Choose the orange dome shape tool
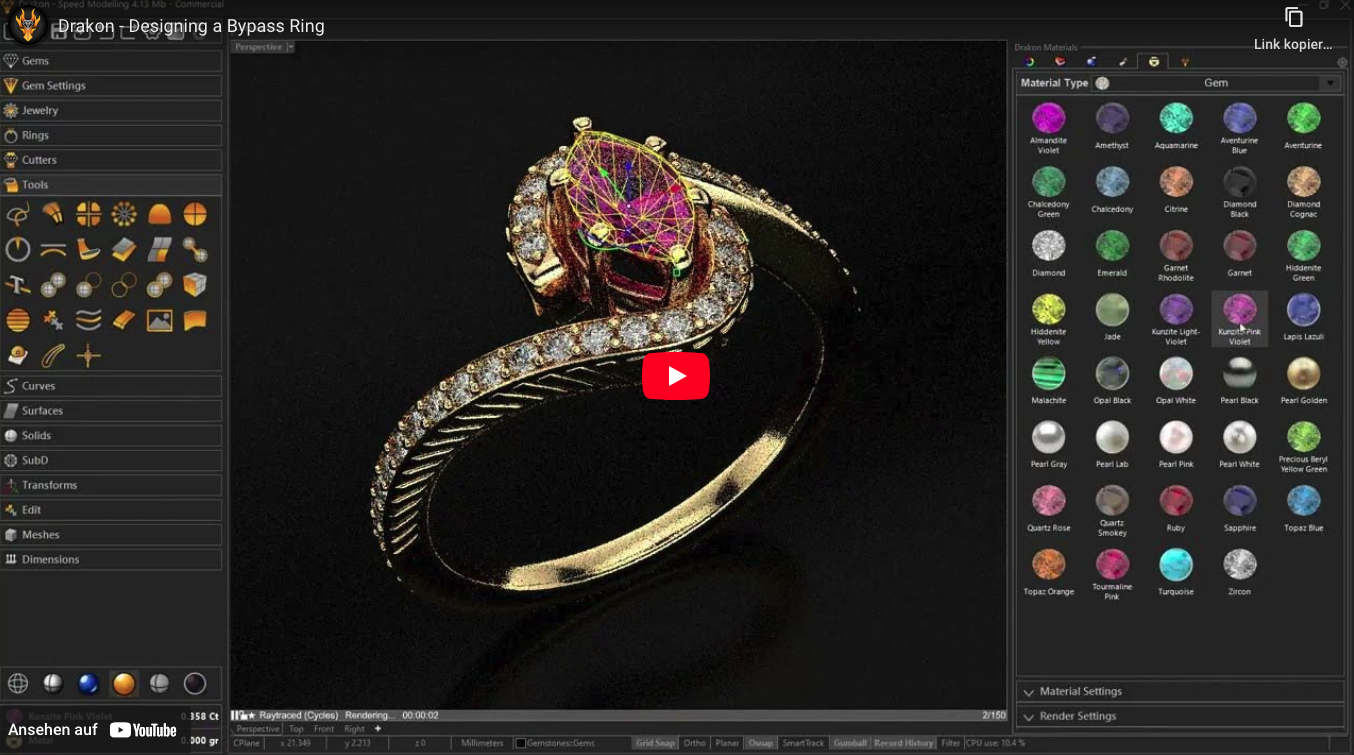 (x=159, y=214)
